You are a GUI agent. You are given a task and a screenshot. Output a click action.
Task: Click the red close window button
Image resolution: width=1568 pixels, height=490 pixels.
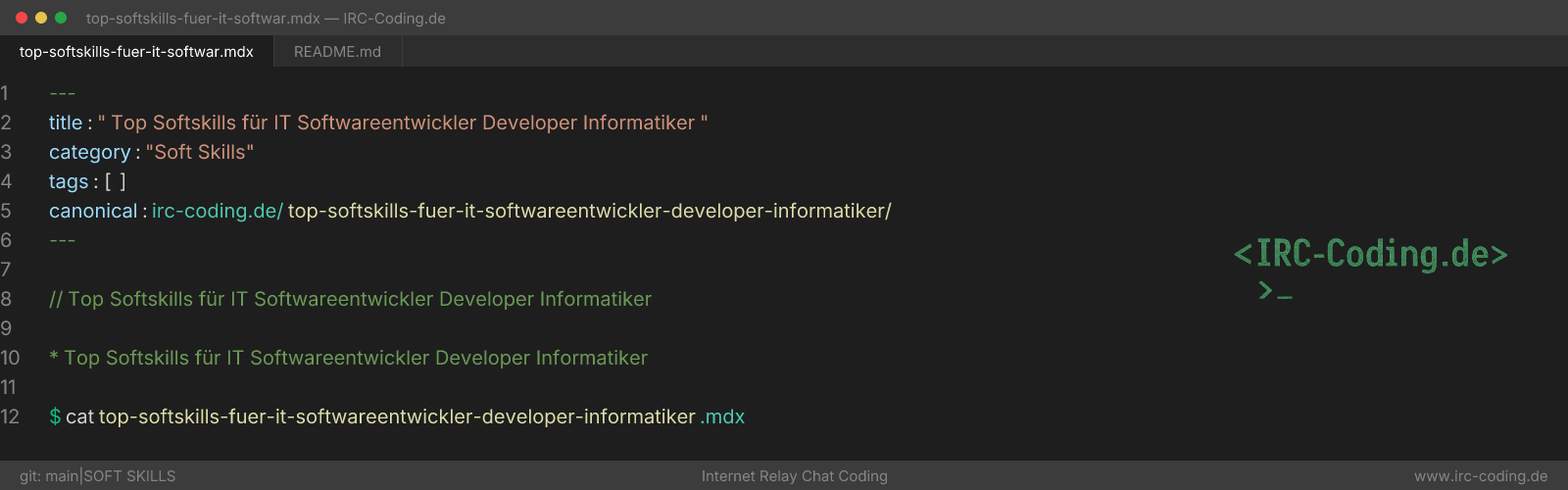click(x=22, y=18)
